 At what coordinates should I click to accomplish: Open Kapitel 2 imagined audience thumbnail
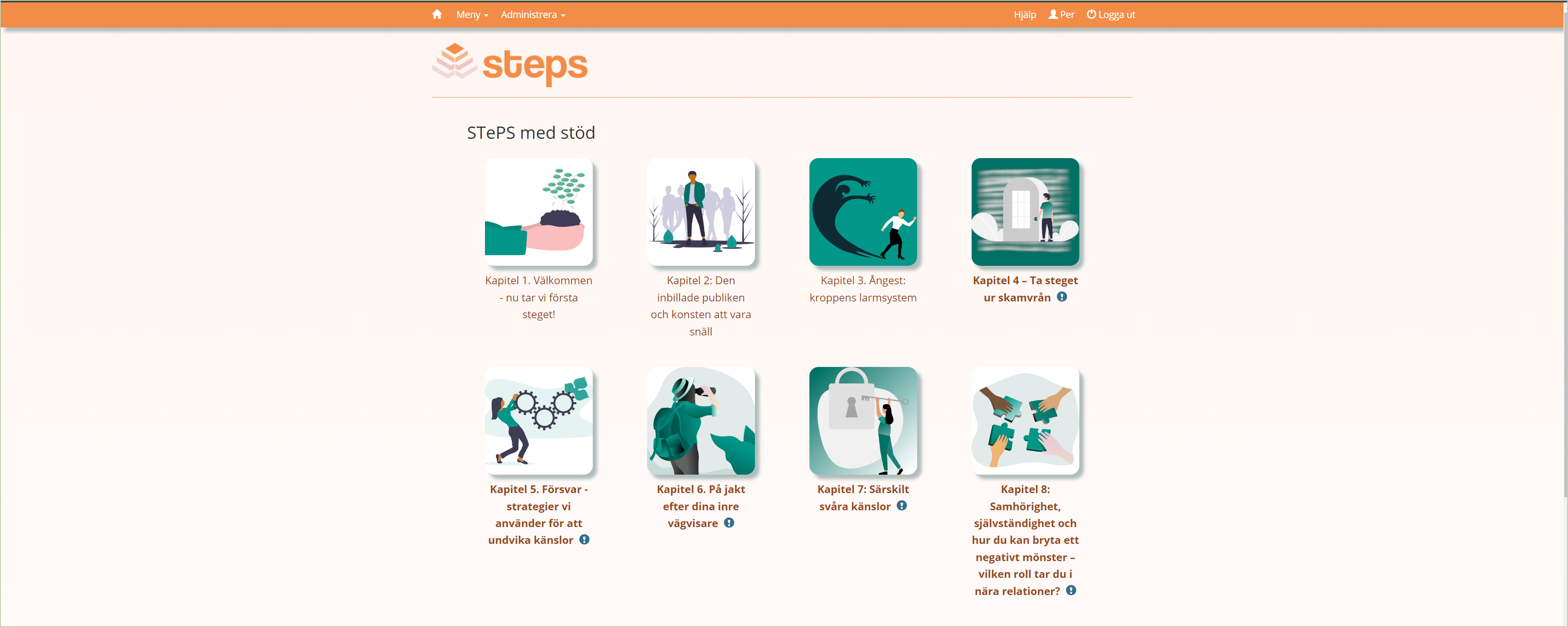coord(700,212)
